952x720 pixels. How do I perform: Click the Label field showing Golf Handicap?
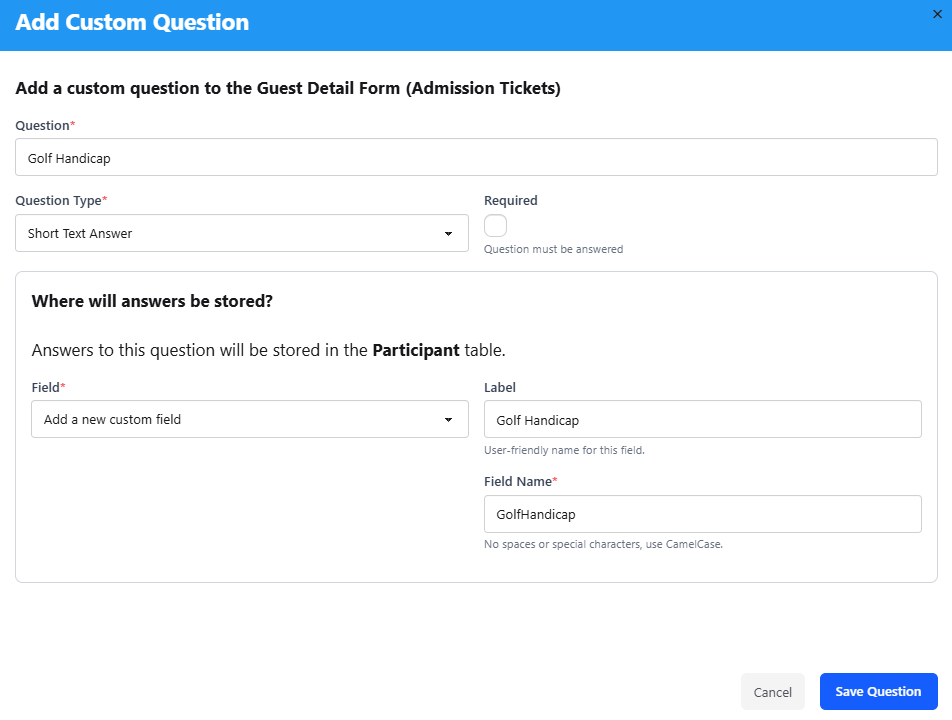point(702,419)
